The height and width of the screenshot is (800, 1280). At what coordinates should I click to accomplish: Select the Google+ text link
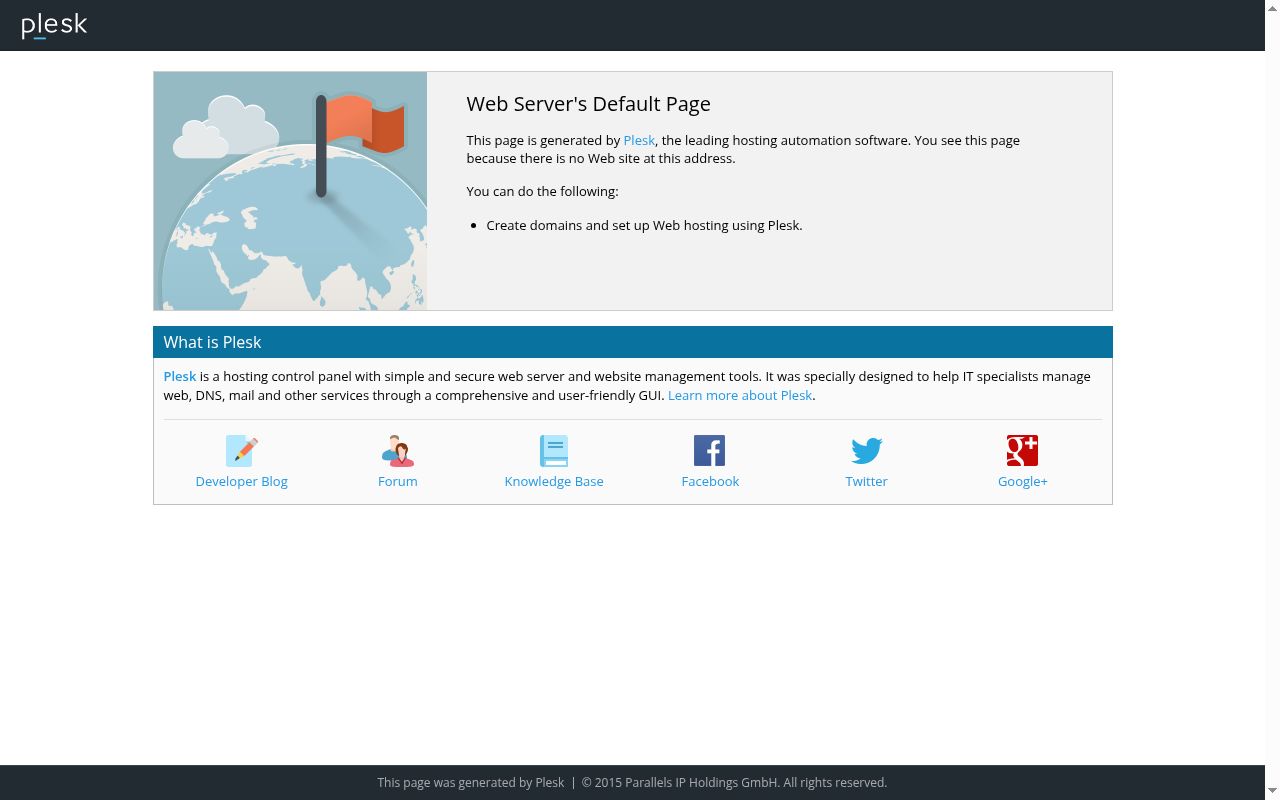pyautogui.click(x=1022, y=482)
